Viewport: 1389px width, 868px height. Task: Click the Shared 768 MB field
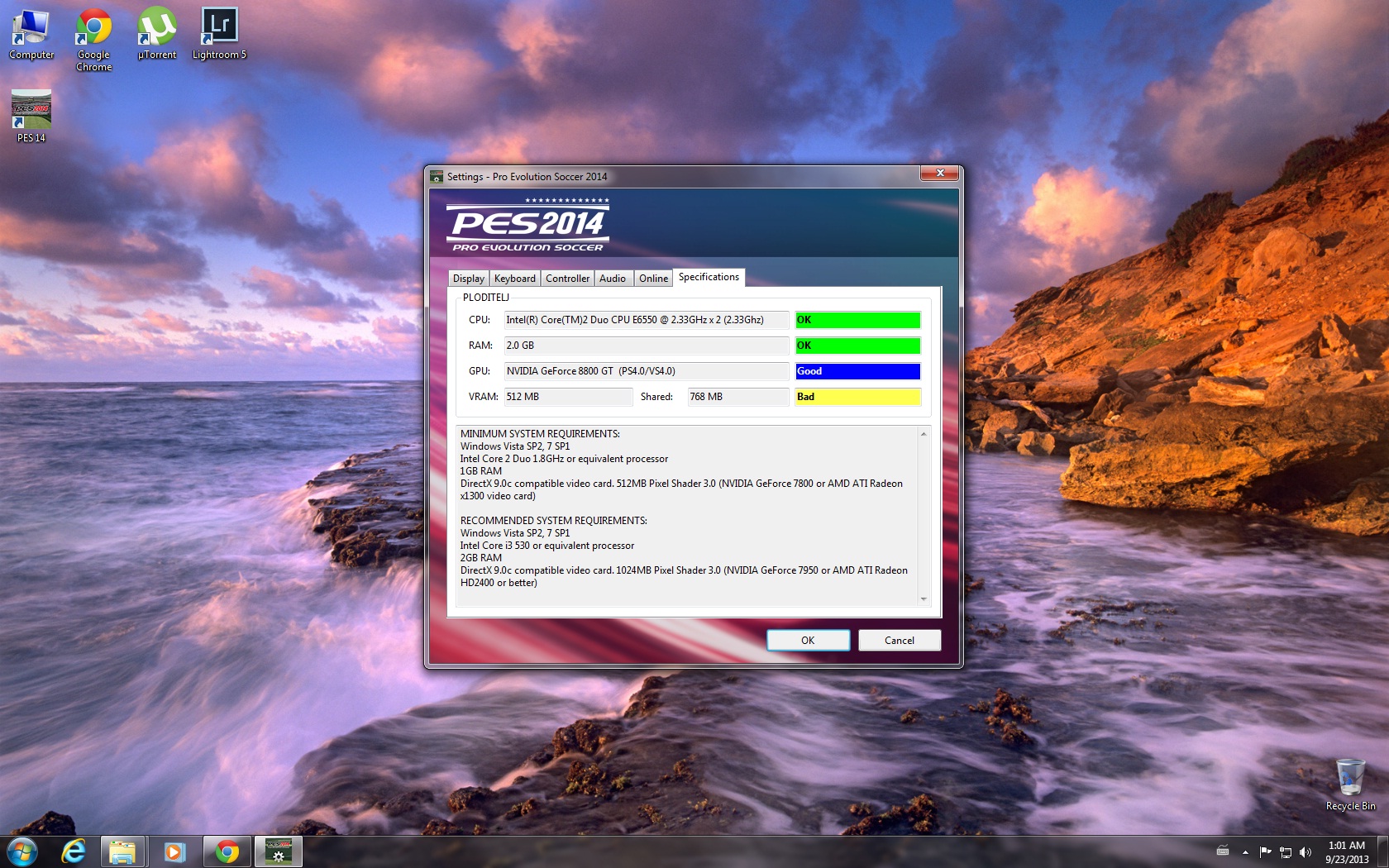(738, 397)
